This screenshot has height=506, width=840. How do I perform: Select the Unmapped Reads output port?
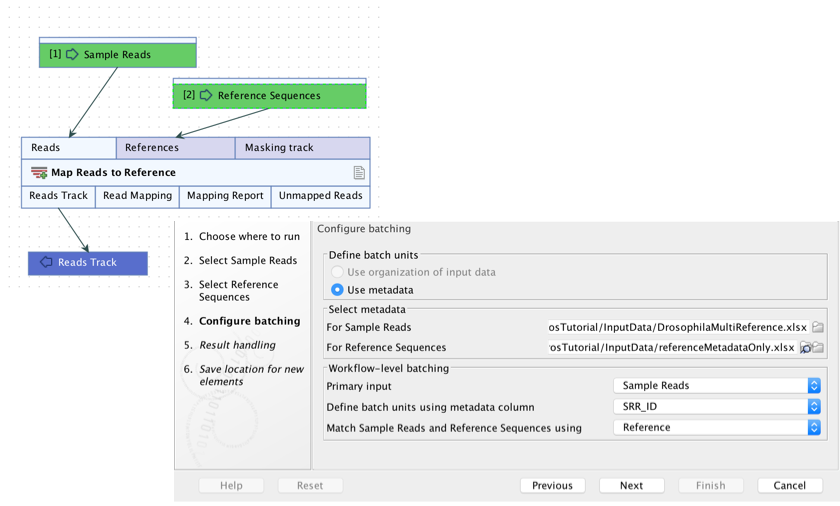pos(320,196)
